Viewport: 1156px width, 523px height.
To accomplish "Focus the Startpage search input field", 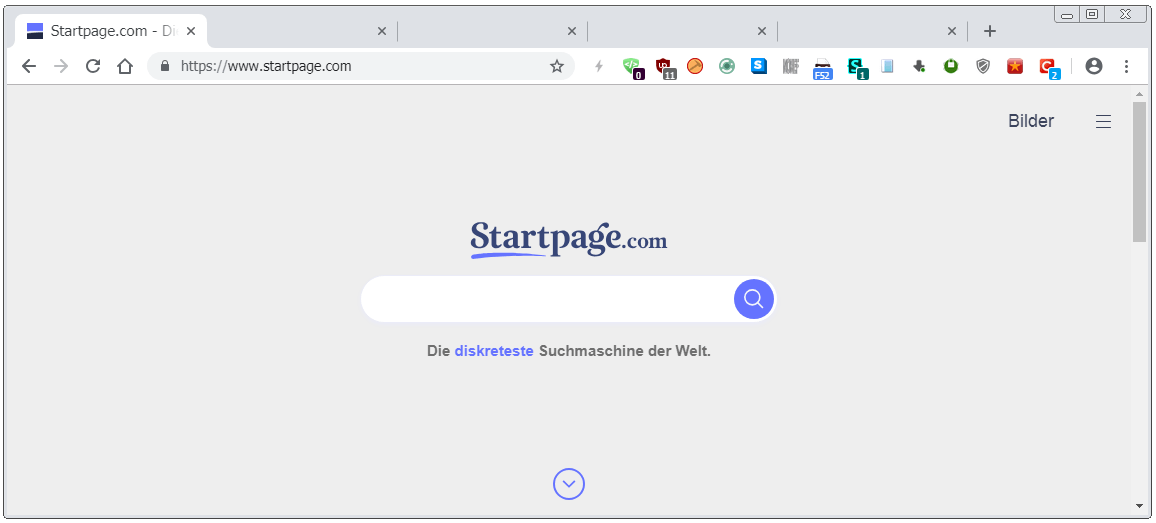I will tap(547, 299).
